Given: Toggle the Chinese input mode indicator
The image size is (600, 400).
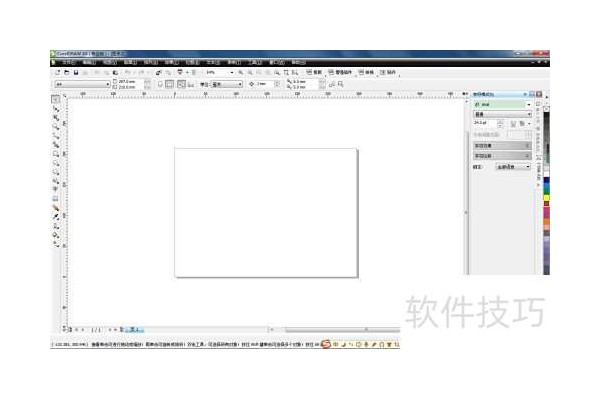Looking at the screenshot, I should tap(336, 344).
